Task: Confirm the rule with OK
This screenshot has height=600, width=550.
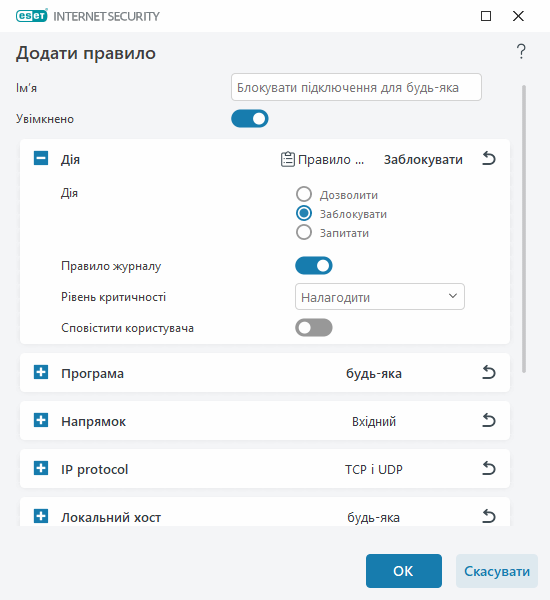Action: (x=404, y=571)
